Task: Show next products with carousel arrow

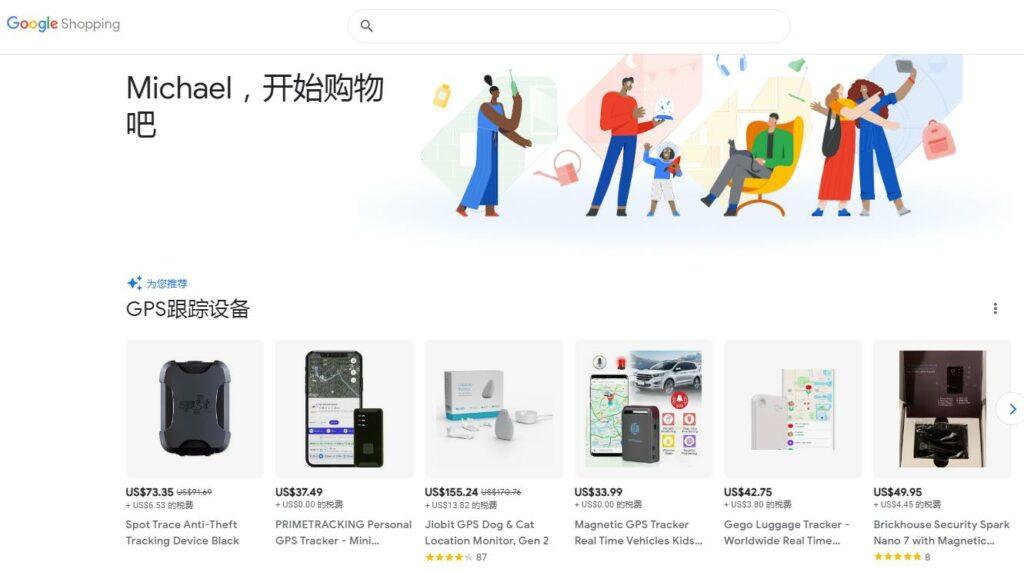Action: [1011, 409]
